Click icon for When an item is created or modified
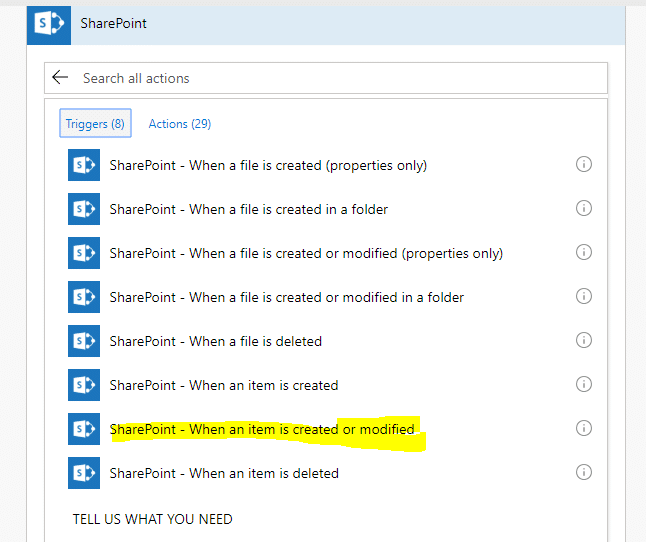Screen dimensions: 646x542 coord(84,429)
